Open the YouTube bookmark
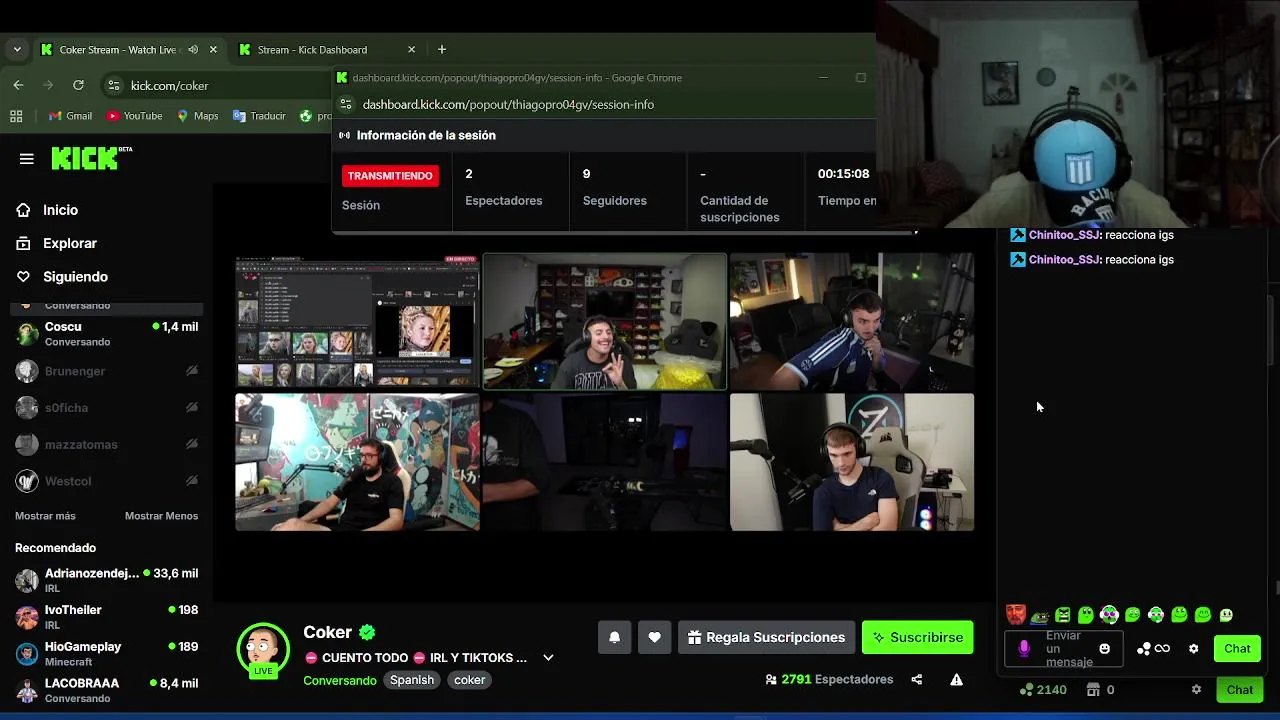Viewport: 1280px width, 720px height. [134, 116]
